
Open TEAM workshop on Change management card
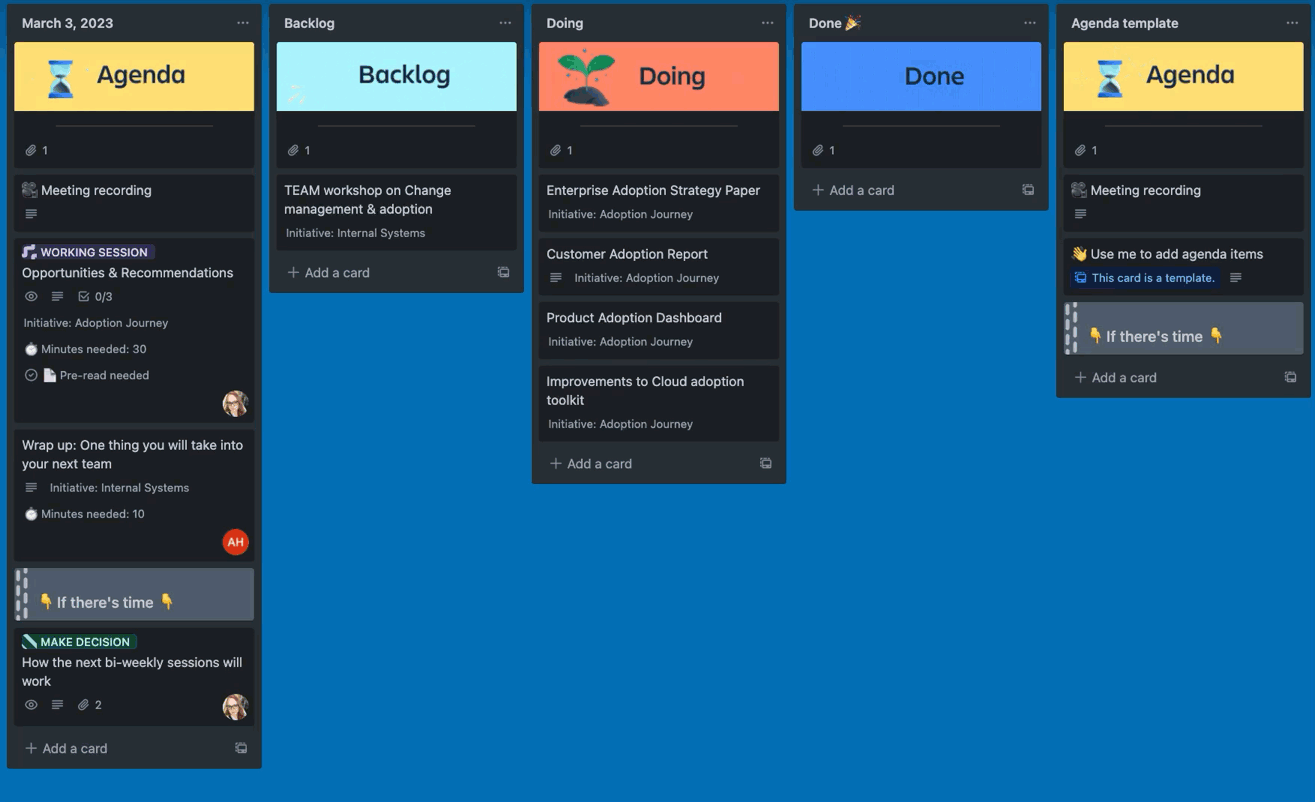[397, 212]
